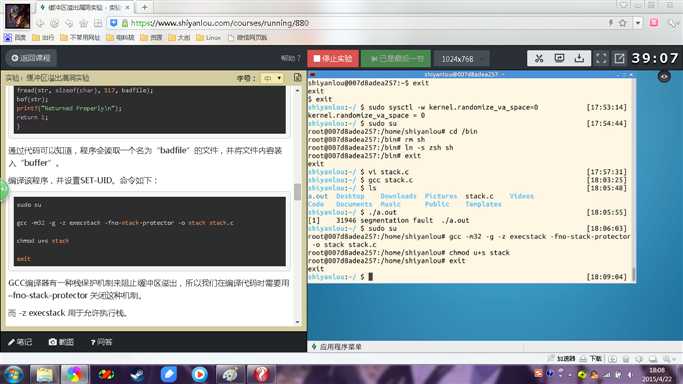Viewport: 683px width, 384px height.
Task: Click the blue play-button media player taskbar icon
Action: point(199,375)
